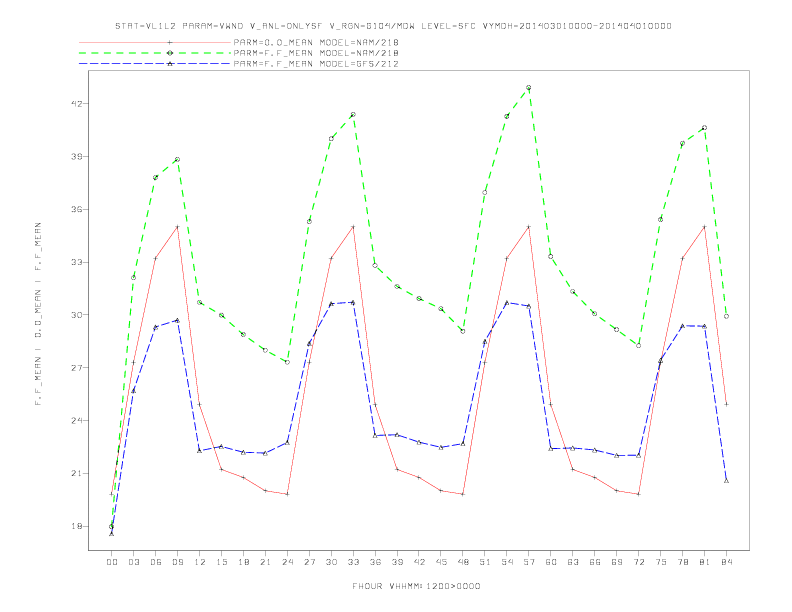Click the circle marker in the green legend line
Viewport: 792px width, 612px height.
coord(170,53)
